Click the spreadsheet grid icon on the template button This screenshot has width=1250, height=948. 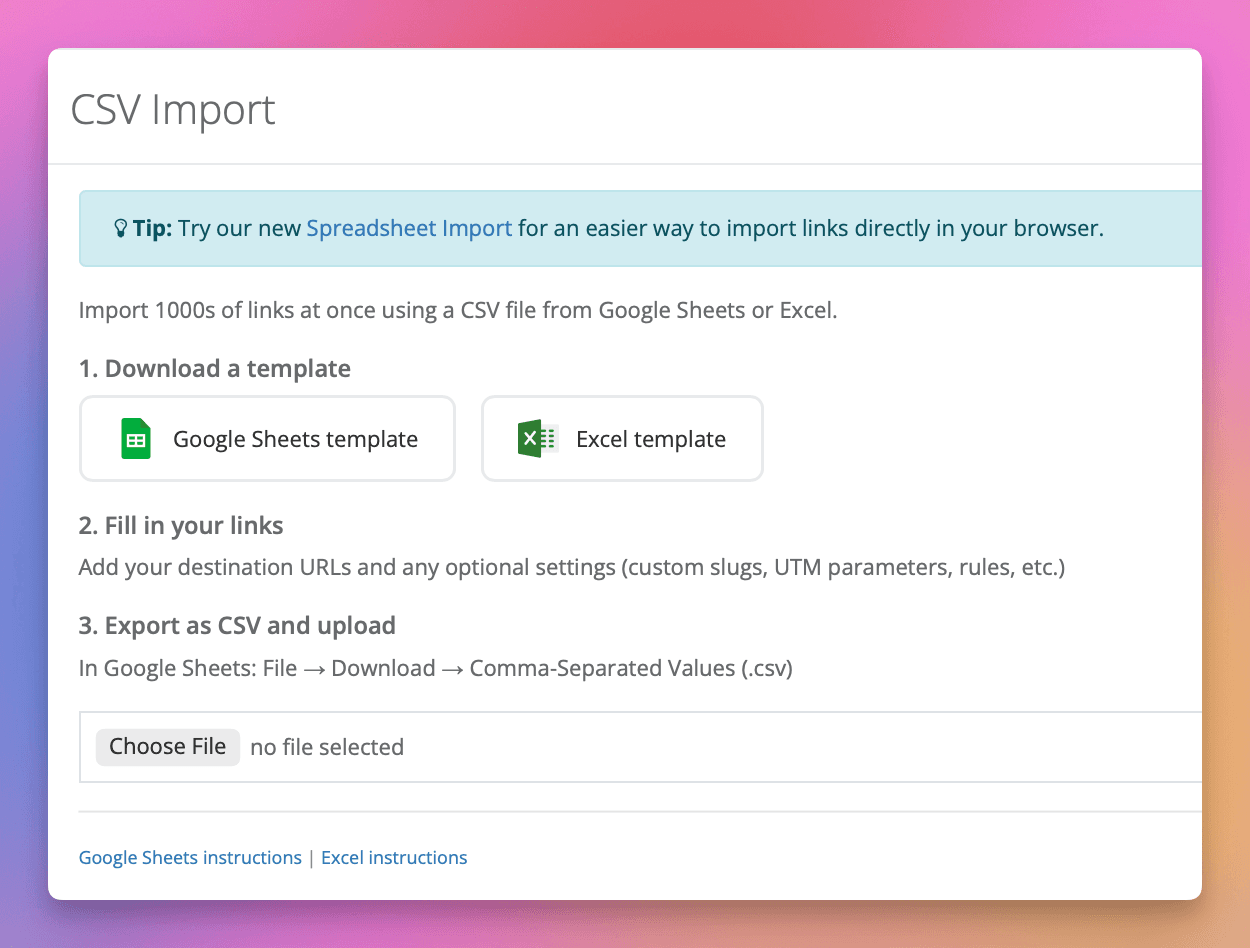click(135, 438)
